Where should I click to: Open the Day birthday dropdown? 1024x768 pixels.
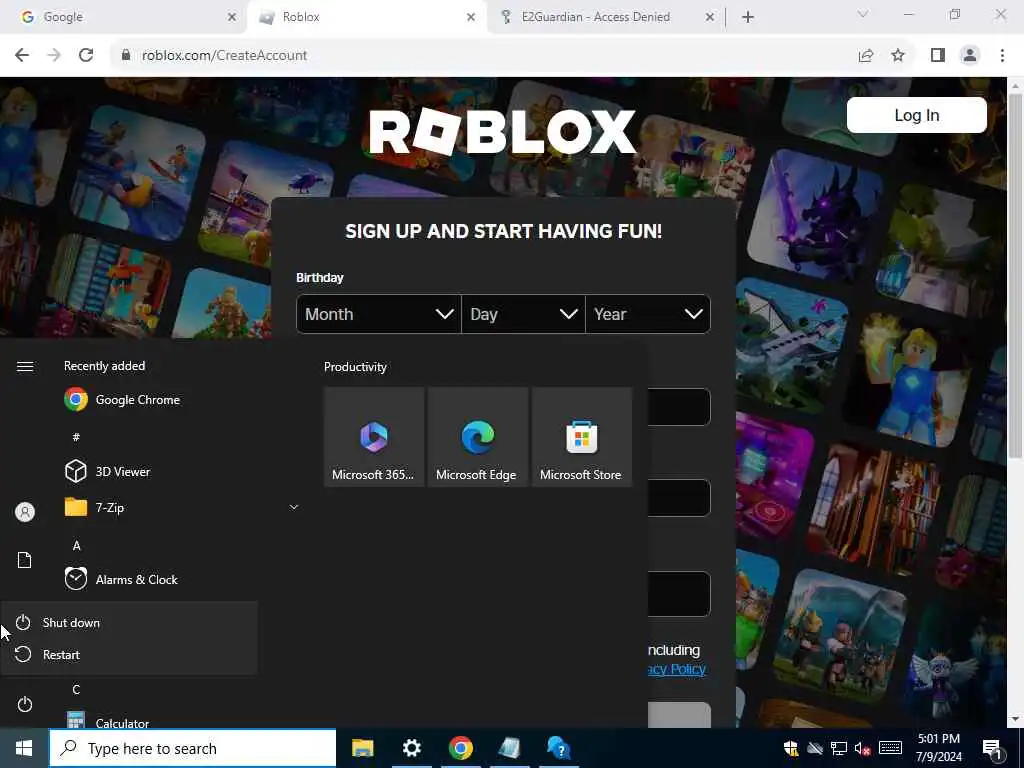coord(523,314)
